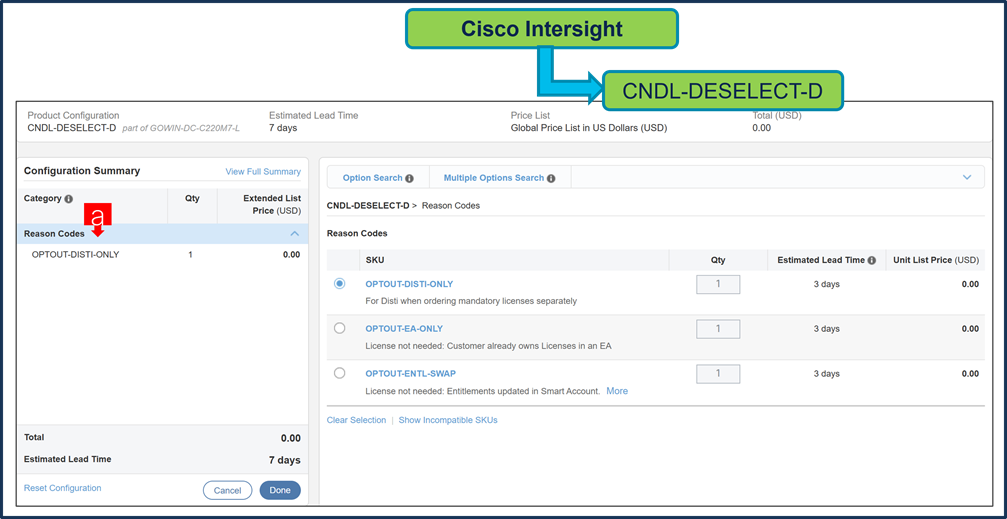
Task: Expand the search options panel chevron
Action: pyautogui.click(x=967, y=177)
